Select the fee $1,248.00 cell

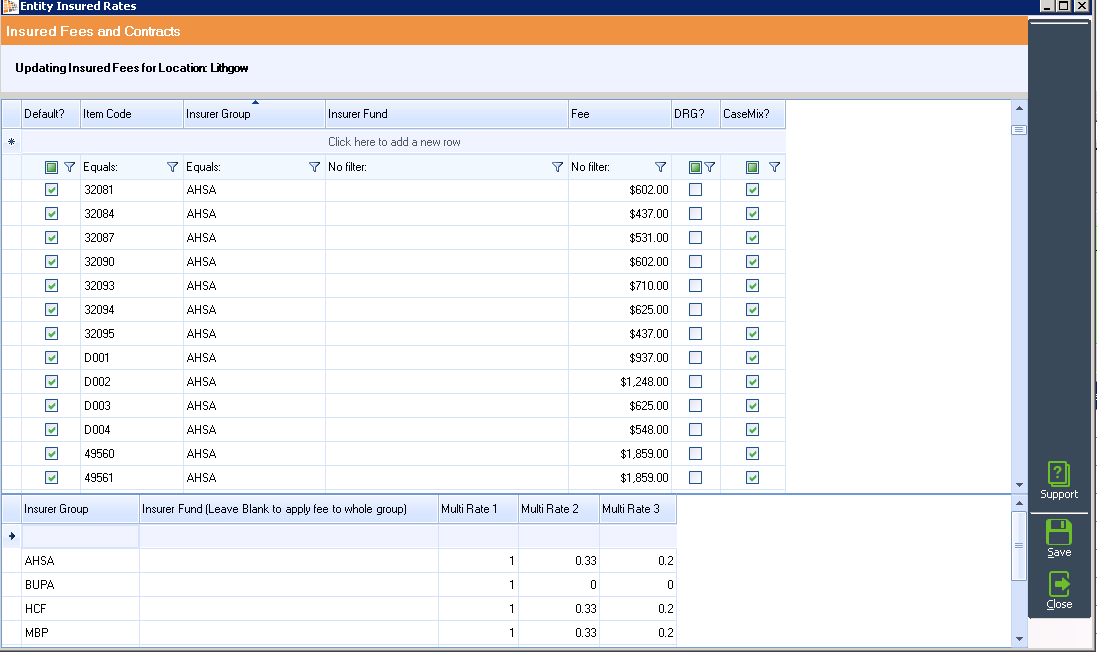[620, 382]
